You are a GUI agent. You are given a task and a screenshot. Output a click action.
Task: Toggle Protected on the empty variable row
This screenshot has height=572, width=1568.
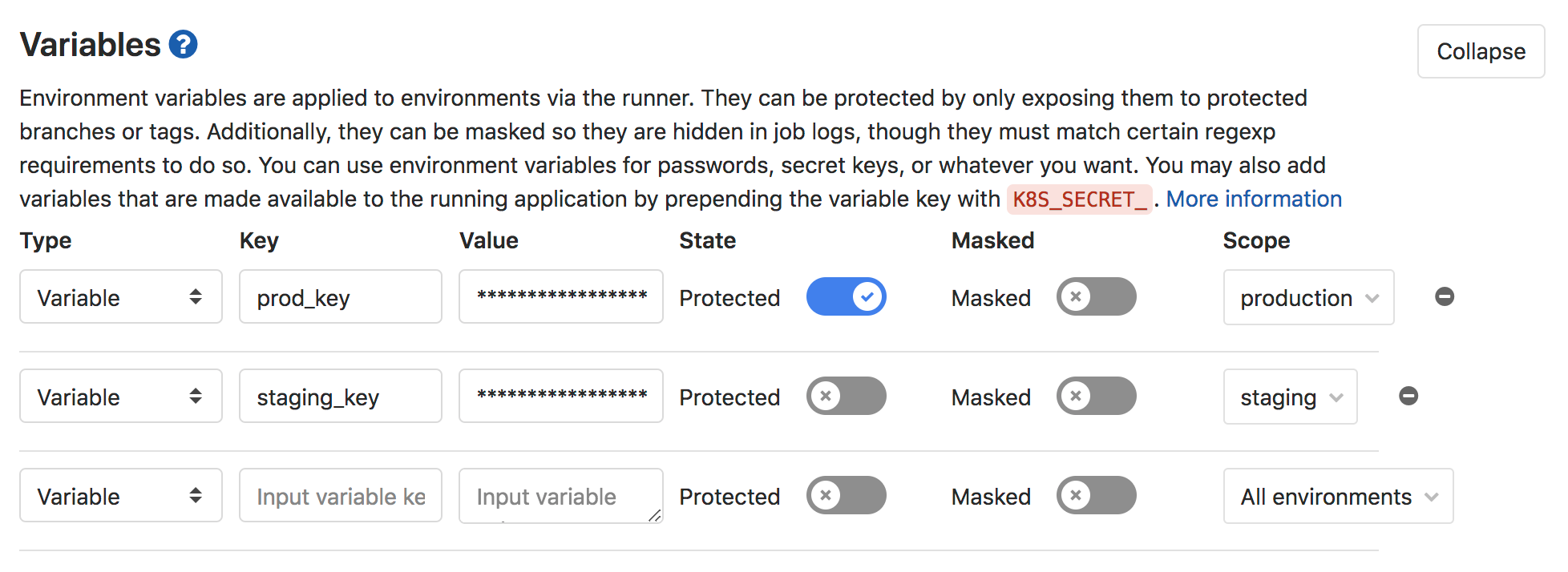pyautogui.click(x=846, y=495)
